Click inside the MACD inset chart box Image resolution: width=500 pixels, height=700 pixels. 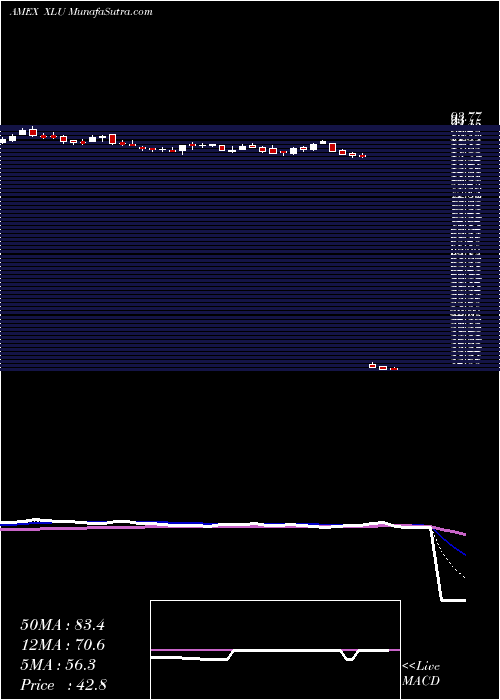tap(275, 650)
